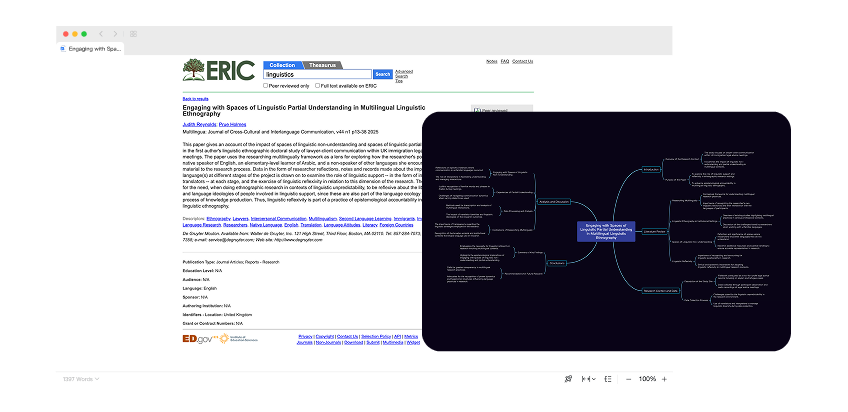Click the zoom in plus button
This screenshot has width=848, height=412.
664,379
